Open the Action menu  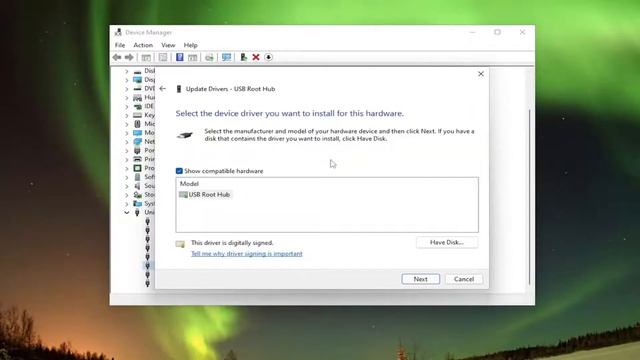pos(143,45)
